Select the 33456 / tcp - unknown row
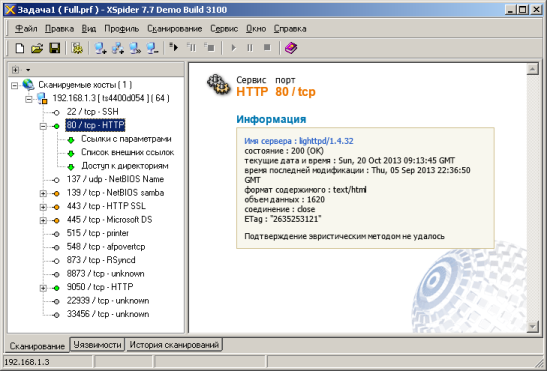The width and height of the screenshot is (547, 371). (108, 314)
